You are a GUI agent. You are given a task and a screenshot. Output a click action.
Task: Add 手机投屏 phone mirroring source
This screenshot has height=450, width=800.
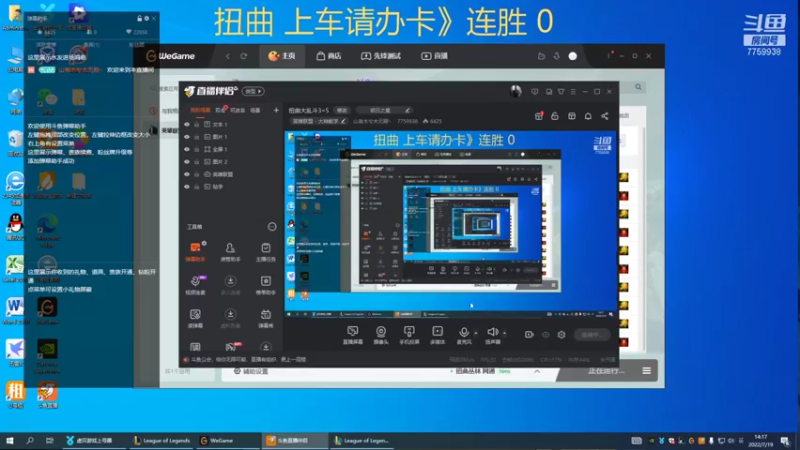tap(409, 335)
